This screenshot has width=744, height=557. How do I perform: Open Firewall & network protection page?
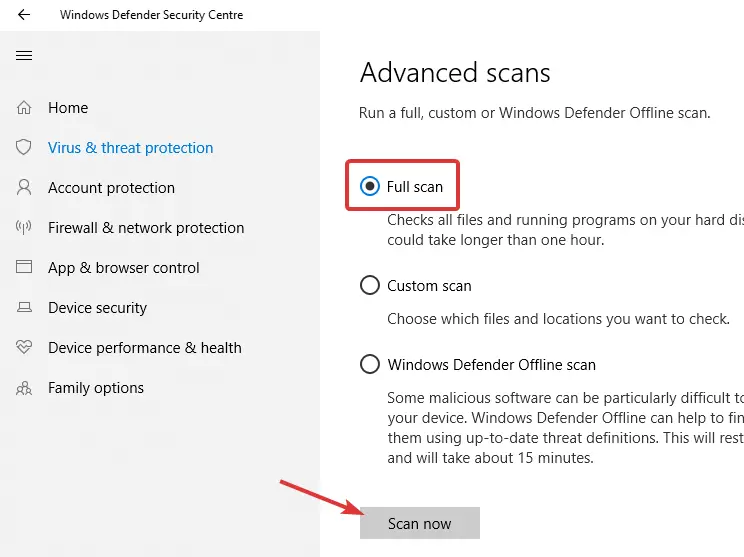[x=146, y=228]
